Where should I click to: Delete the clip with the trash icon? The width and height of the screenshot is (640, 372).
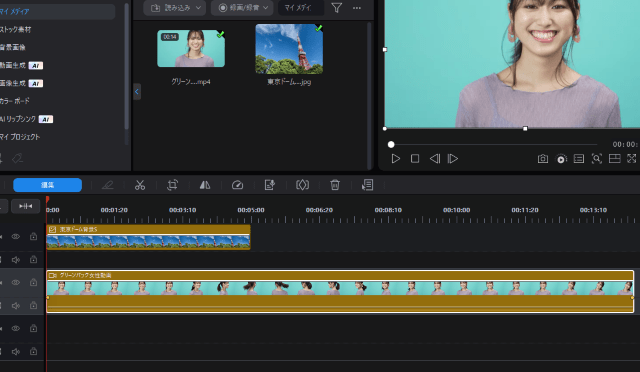tap(335, 185)
